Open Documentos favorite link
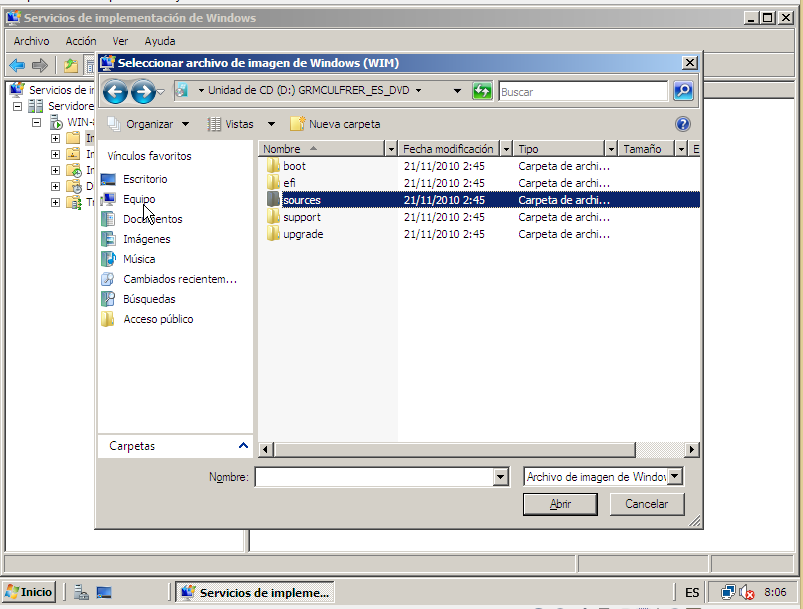Screen dimensions: 803x609 click(x=153, y=219)
